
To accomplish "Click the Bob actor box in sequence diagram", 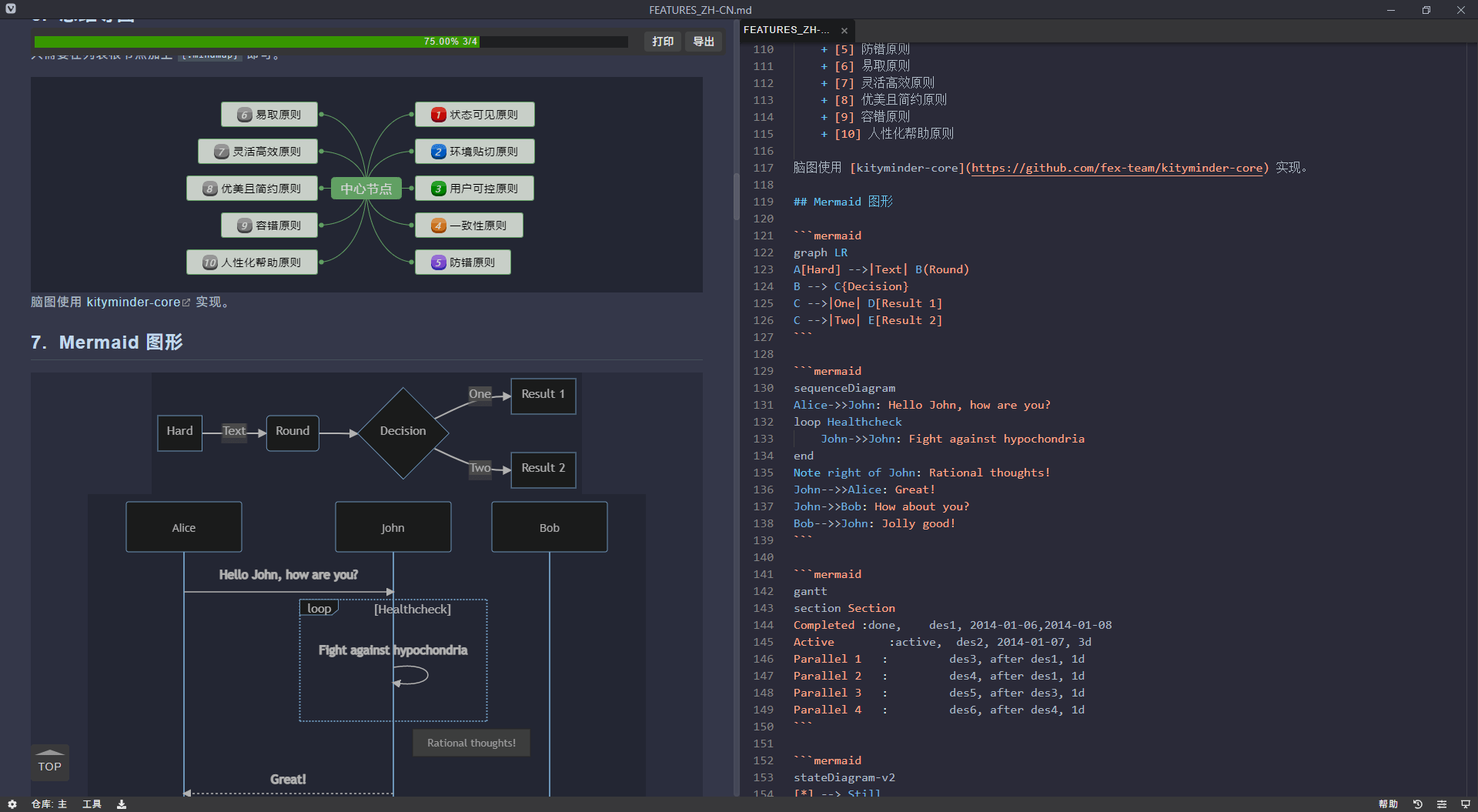I will click(550, 527).
